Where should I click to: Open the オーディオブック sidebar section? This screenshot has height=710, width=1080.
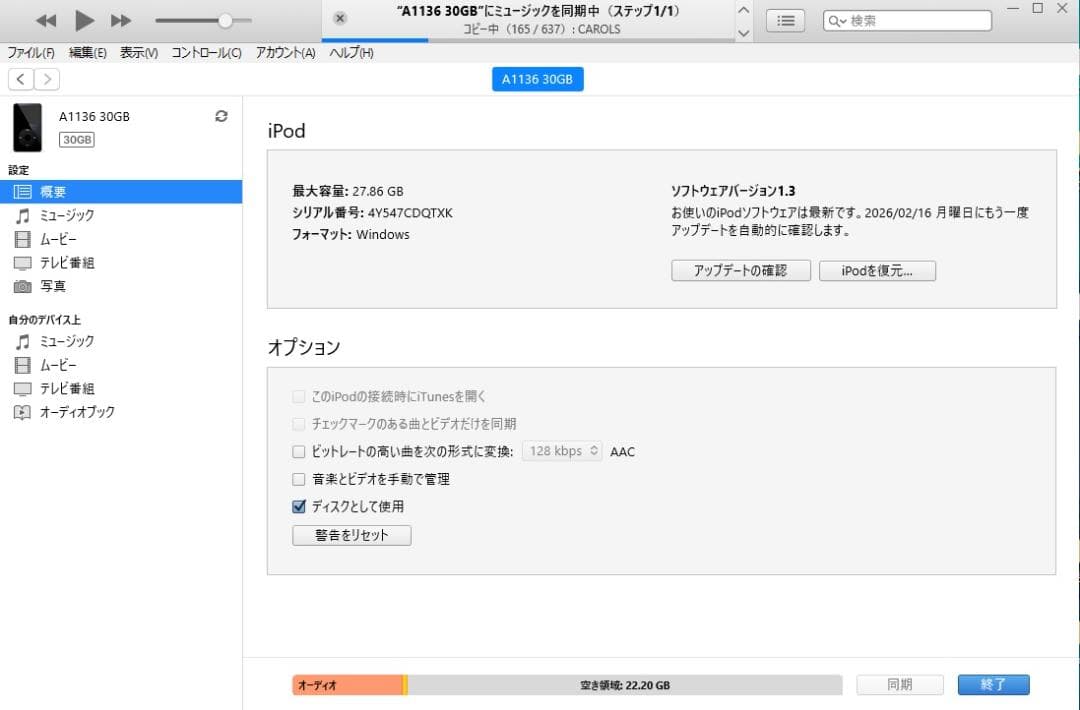(x=84, y=411)
